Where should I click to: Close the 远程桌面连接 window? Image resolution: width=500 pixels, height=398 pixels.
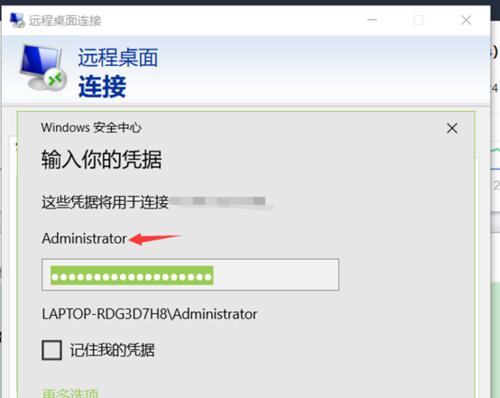[x=466, y=20]
